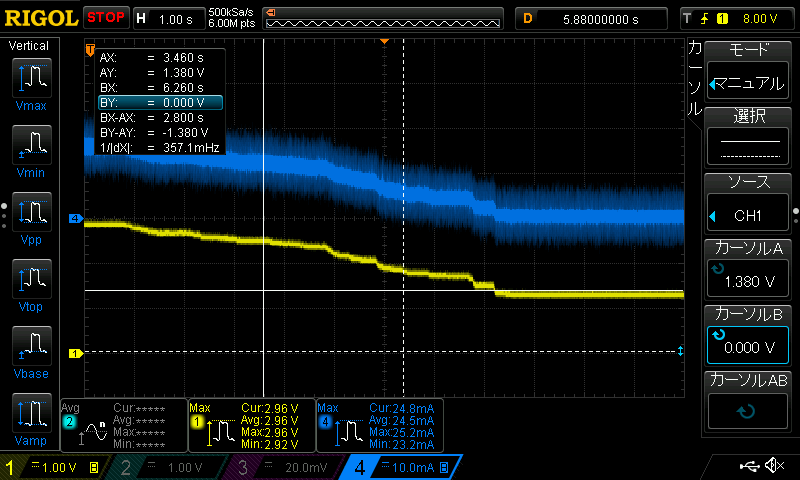Enable channel 3 at 20.0mV
This screenshot has width=800, height=480.
(x=285, y=467)
